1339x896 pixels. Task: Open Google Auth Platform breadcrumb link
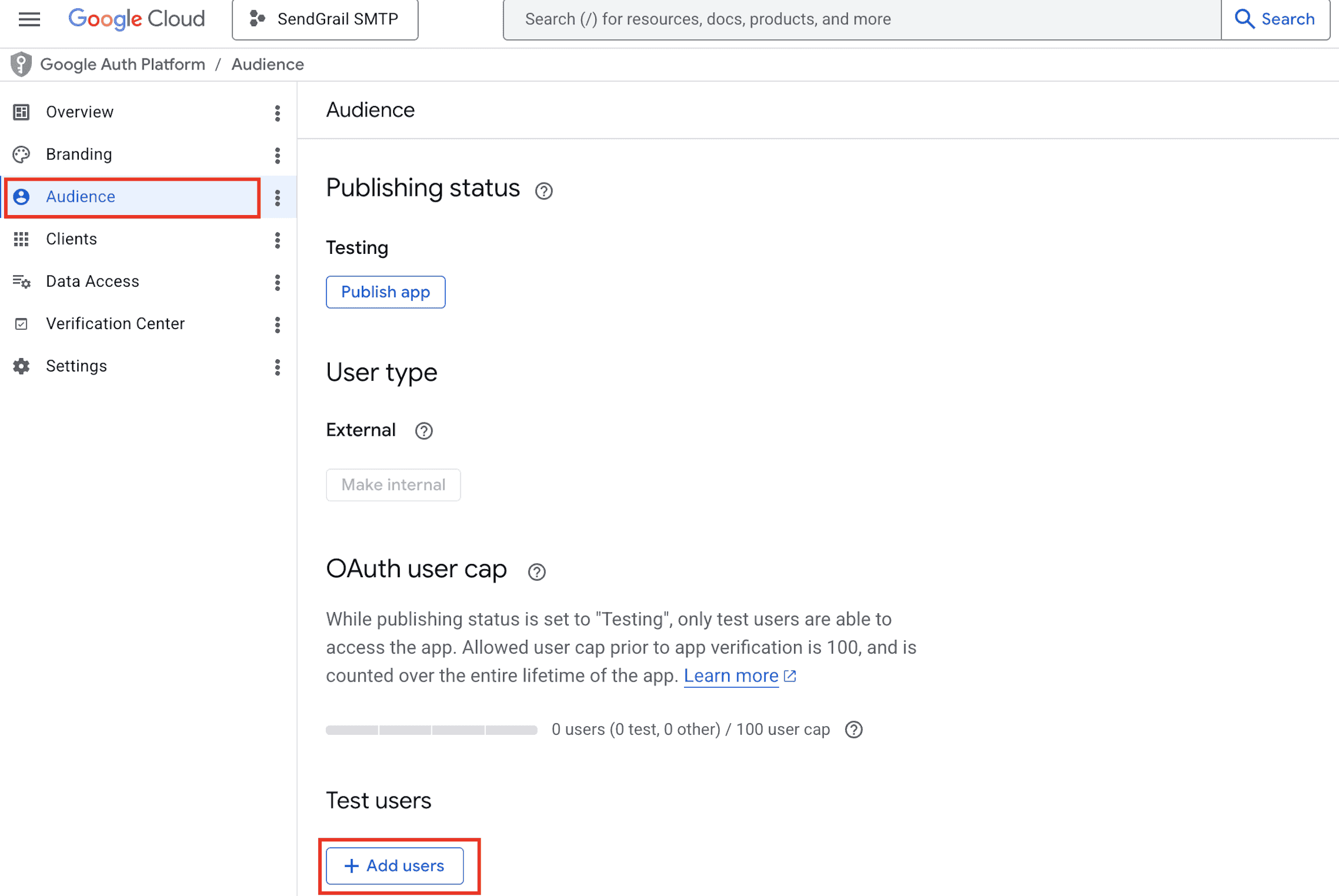(x=122, y=64)
